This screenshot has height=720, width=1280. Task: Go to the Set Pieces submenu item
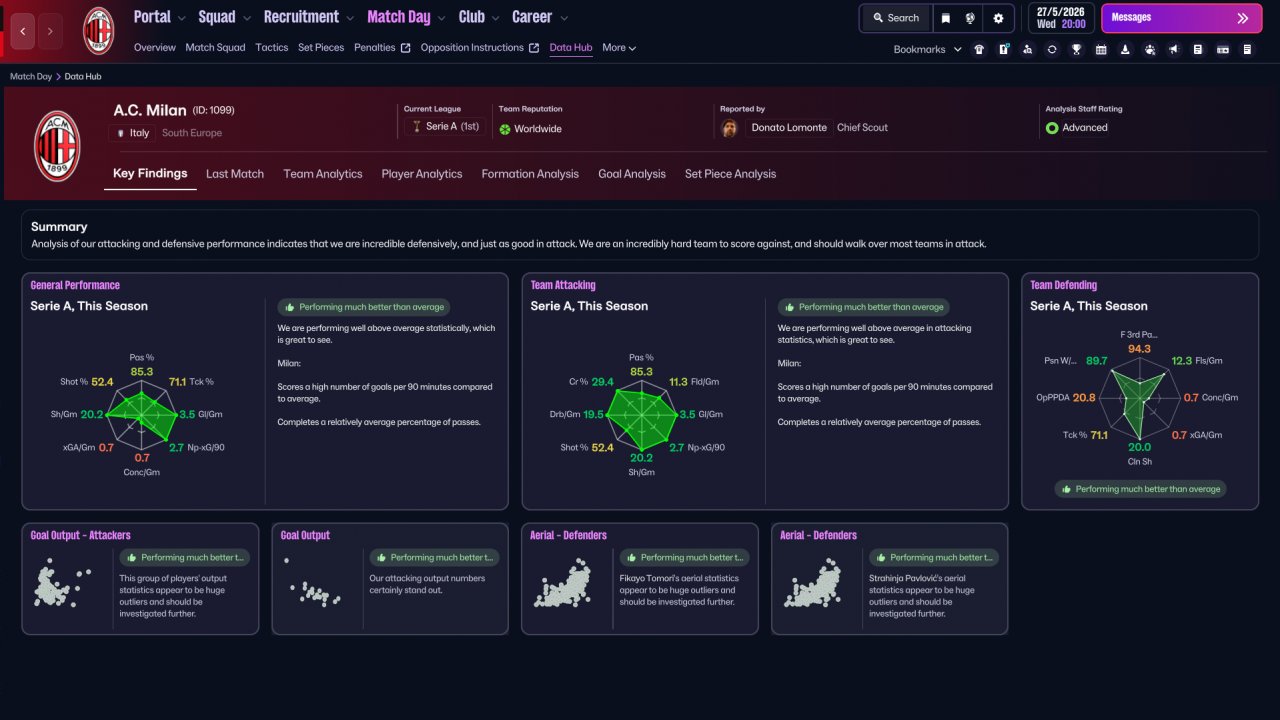321,48
